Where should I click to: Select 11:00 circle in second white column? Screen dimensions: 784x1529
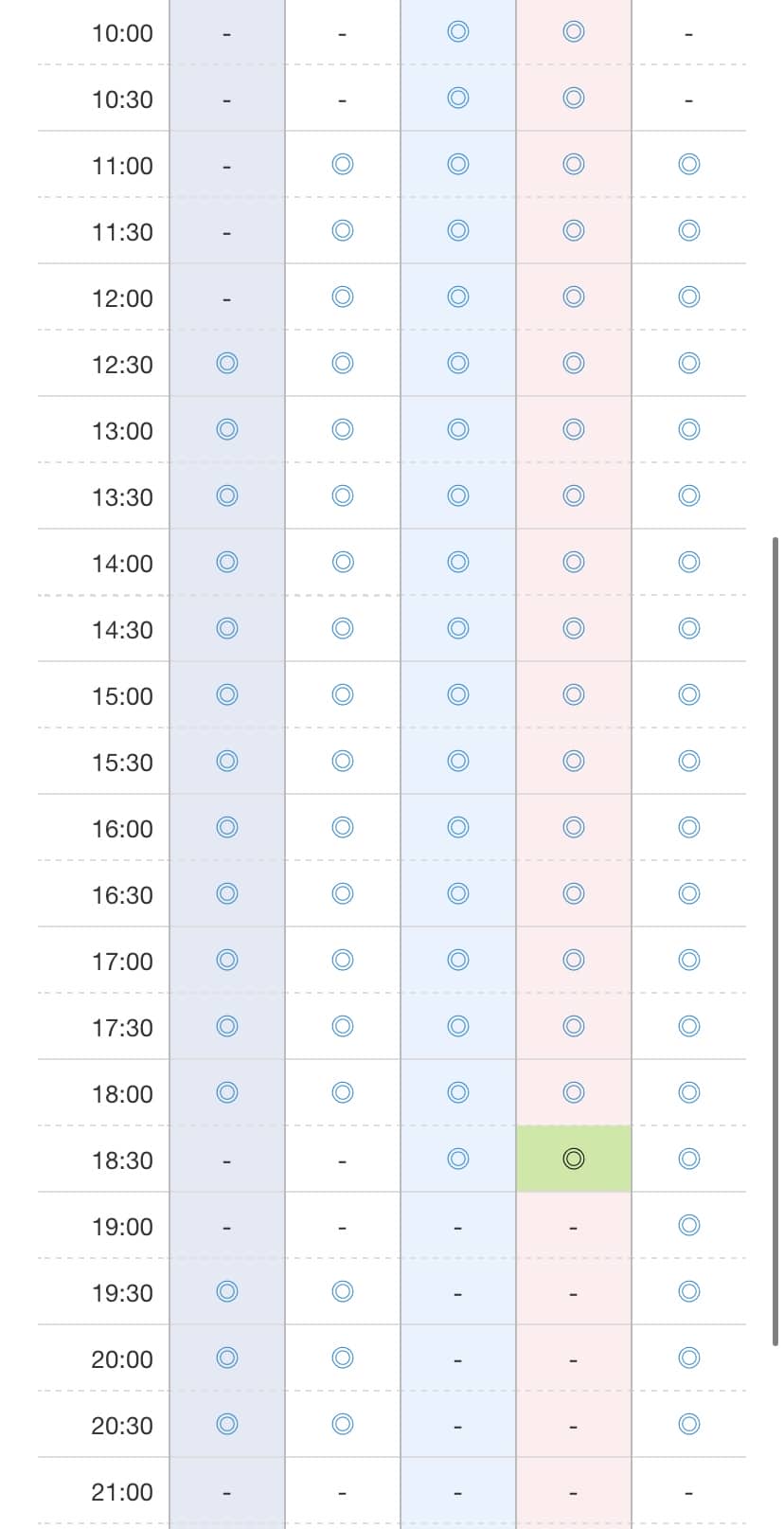click(343, 165)
